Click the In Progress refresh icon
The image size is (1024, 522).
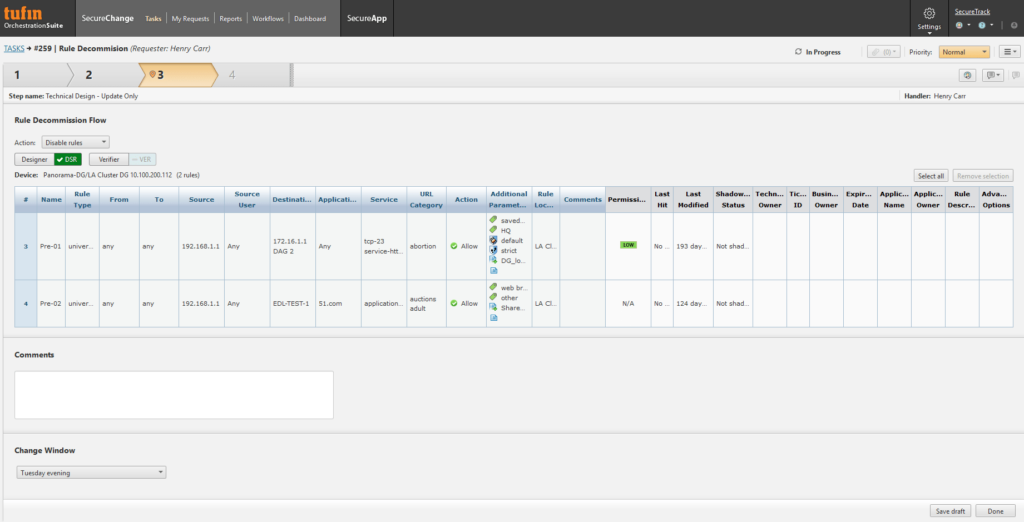[798, 52]
